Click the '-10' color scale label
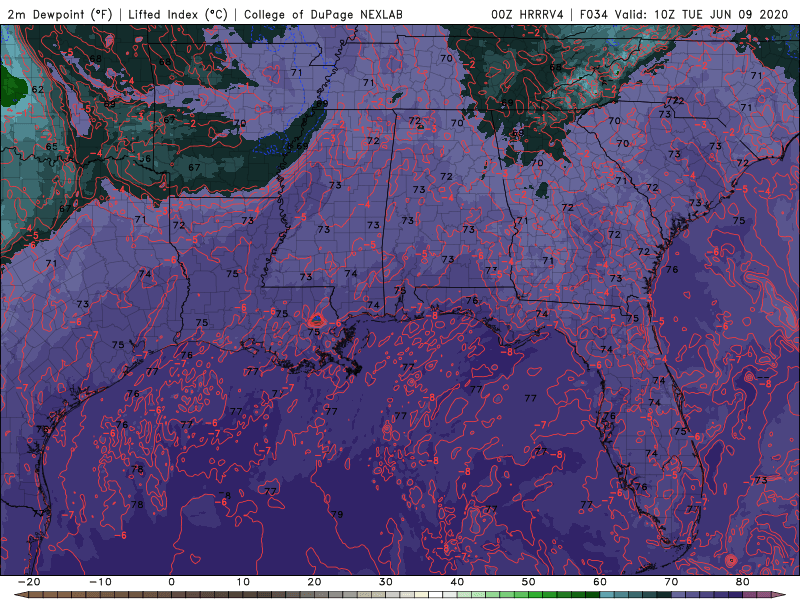Screen dimensions: 800x600 coord(100,582)
